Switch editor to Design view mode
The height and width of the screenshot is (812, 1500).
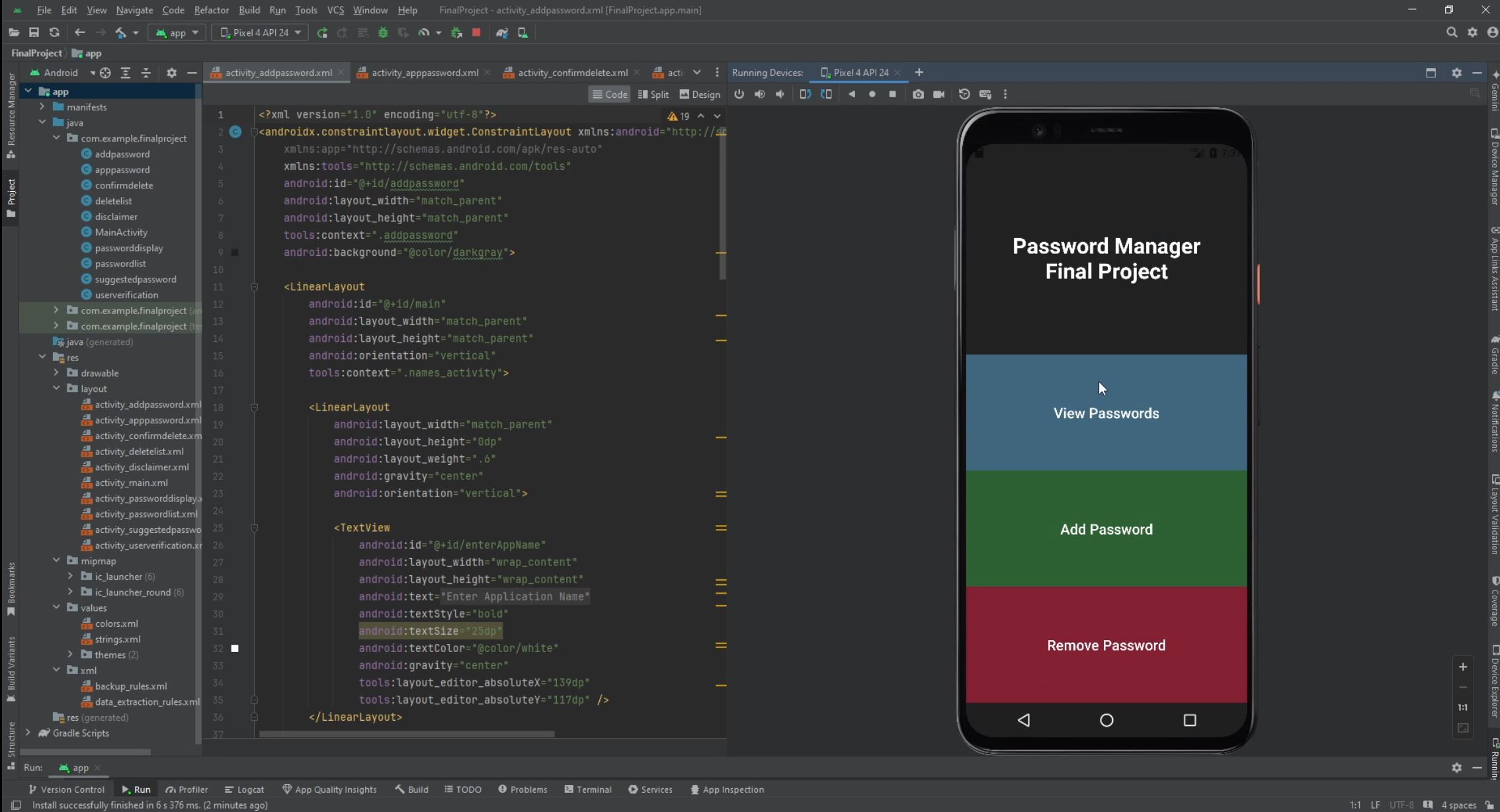pos(700,95)
